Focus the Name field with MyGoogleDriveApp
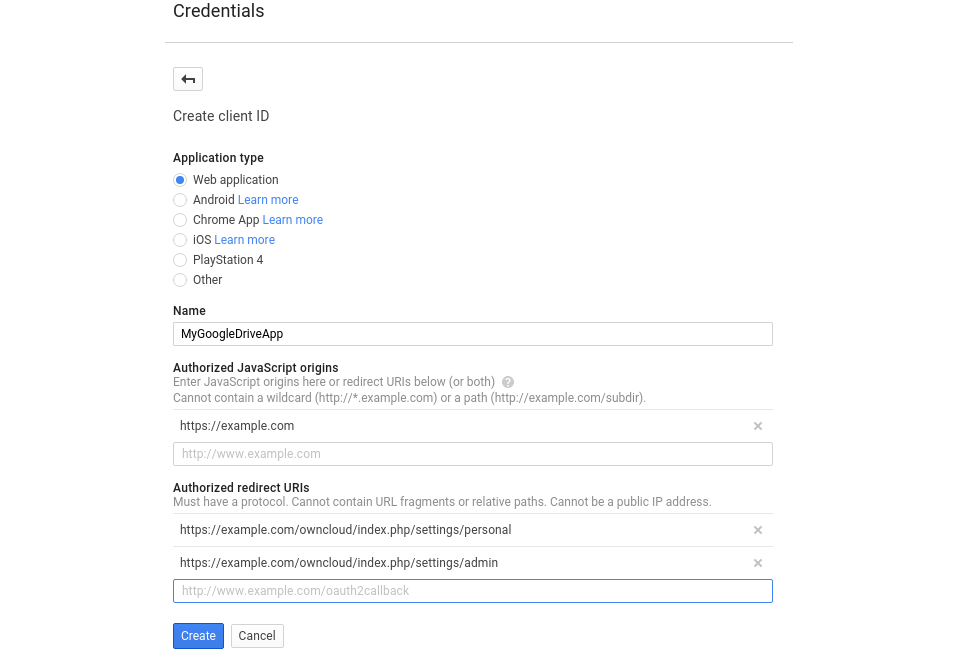This screenshot has height=652, width=973. (472, 334)
